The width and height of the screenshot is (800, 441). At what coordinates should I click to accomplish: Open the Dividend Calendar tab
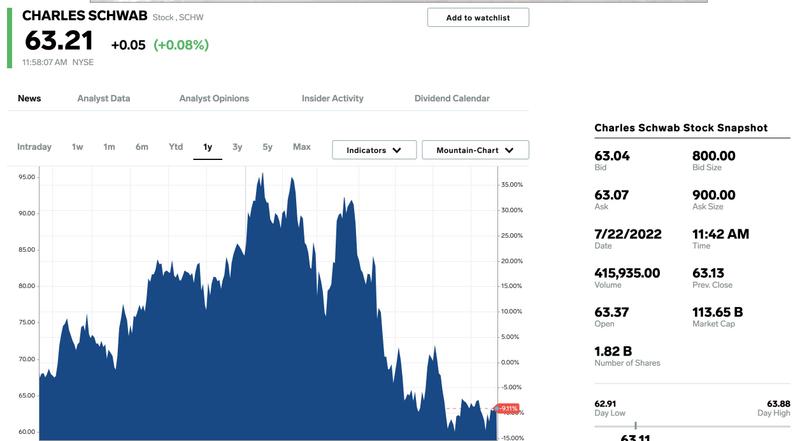(452, 98)
